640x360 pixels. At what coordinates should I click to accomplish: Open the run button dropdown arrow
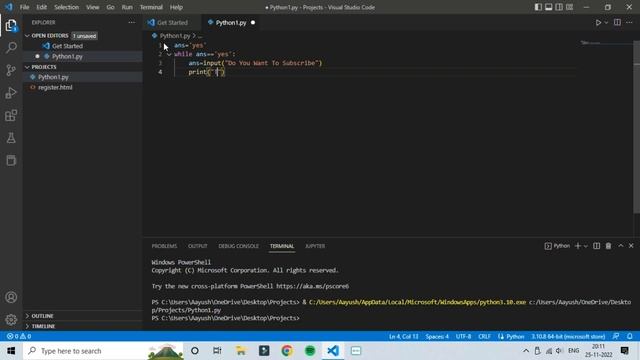pyautogui.click(x=606, y=23)
